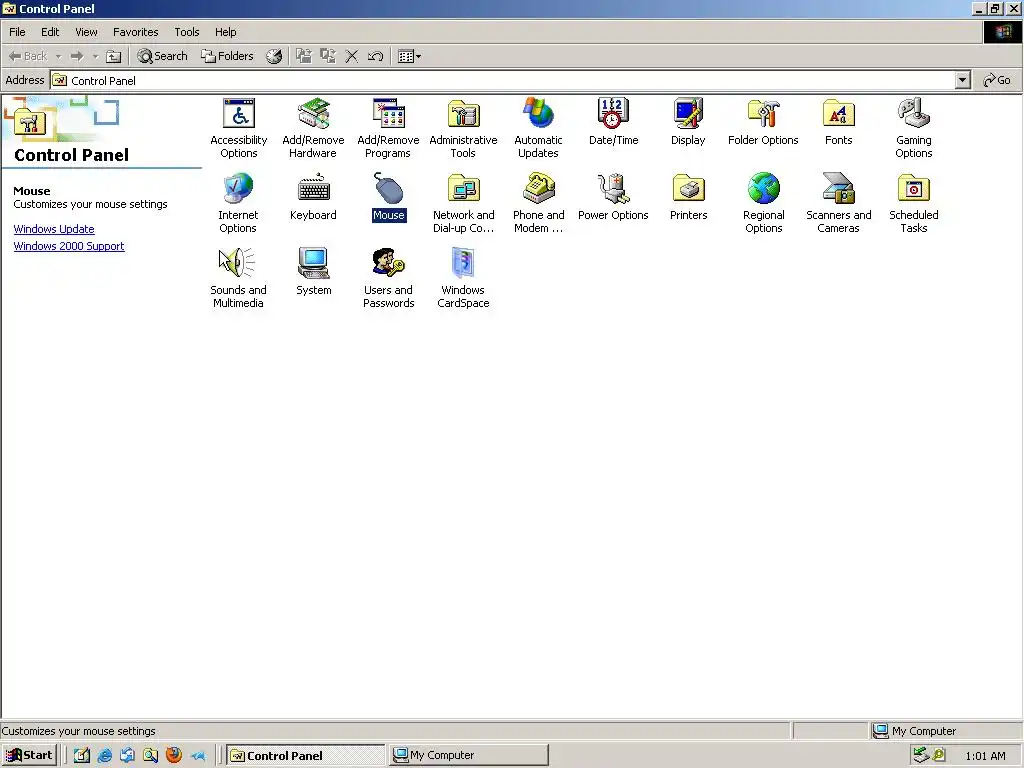Open Regional Options applet
The height and width of the screenshot is (768, 1024).
pyautogui.click(x=763, y=203)
